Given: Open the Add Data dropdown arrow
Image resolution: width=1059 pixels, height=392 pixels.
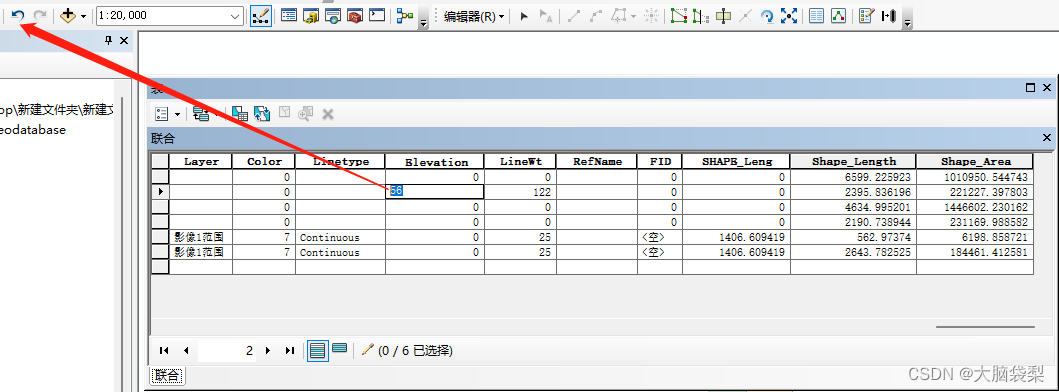Looking at the screenshot, I should [x=84, y=16].
